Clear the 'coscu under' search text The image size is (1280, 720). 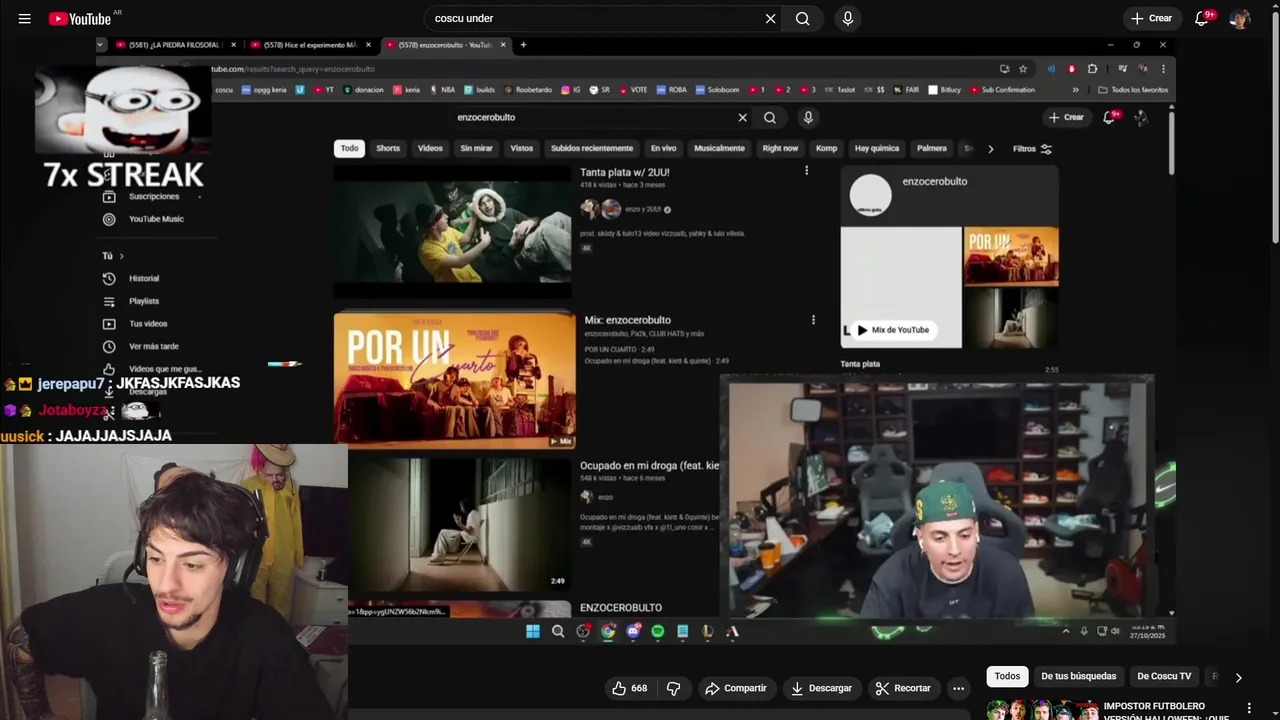click(x=770, y=18)
